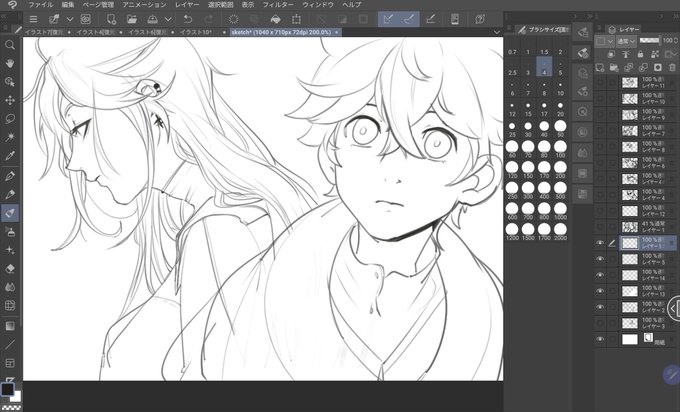Viewport: 680px width, 412px height.
Task: Click the layer opacity slider bar
Action: 649,40
